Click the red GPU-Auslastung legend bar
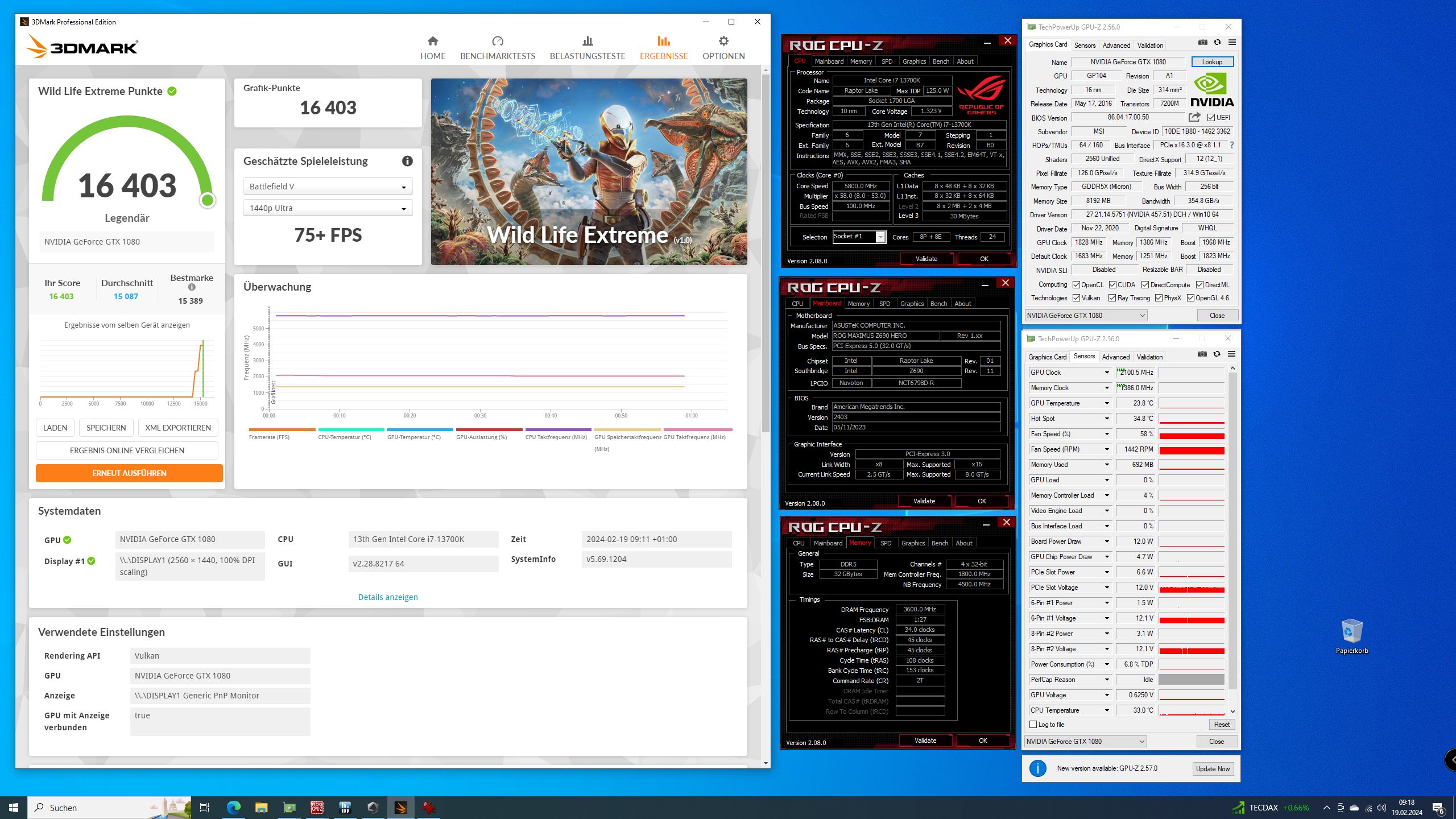This screenshot has width=1456, height=819. pyautogui.click(x=489, y=429)
